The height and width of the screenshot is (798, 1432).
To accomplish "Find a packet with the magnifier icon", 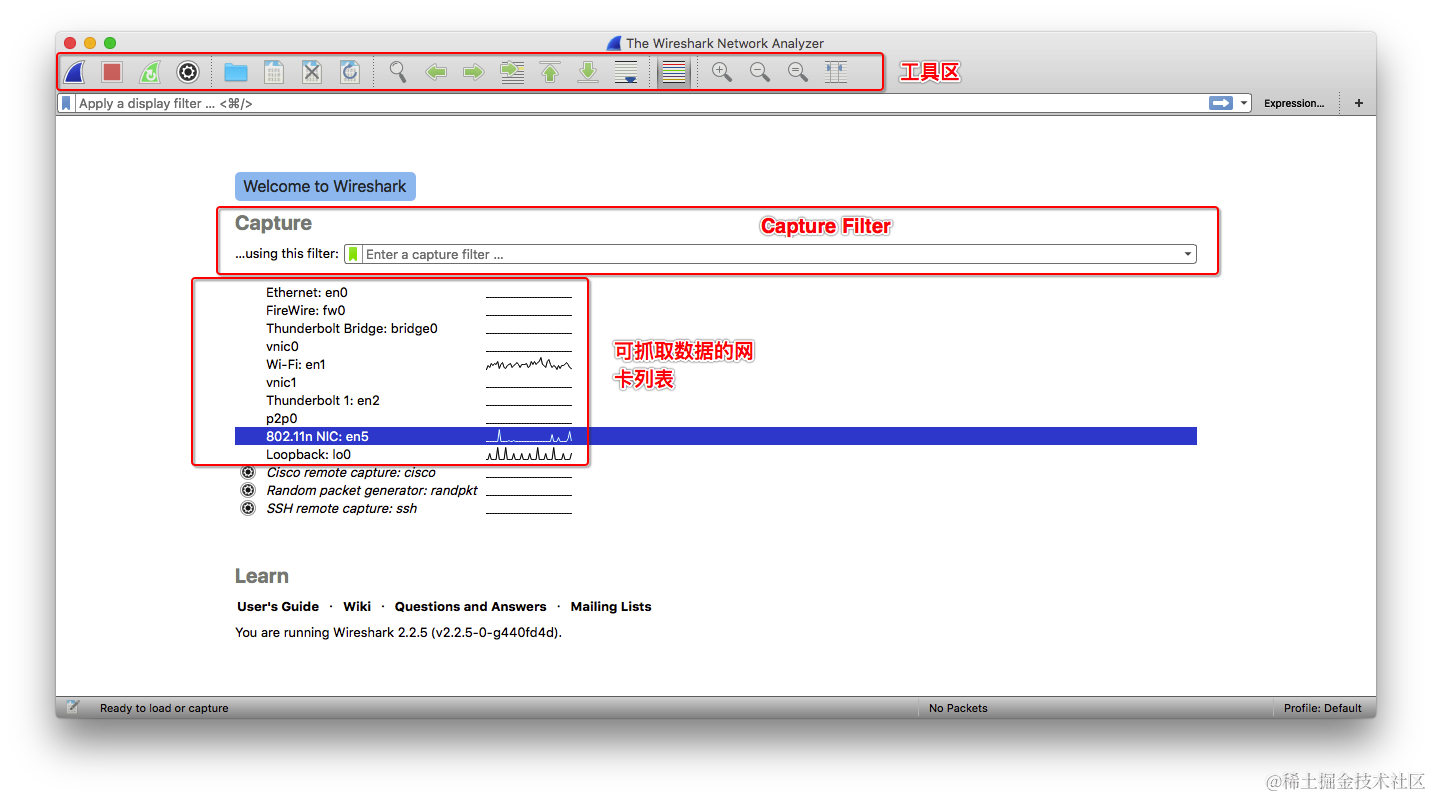I will 398,72.
